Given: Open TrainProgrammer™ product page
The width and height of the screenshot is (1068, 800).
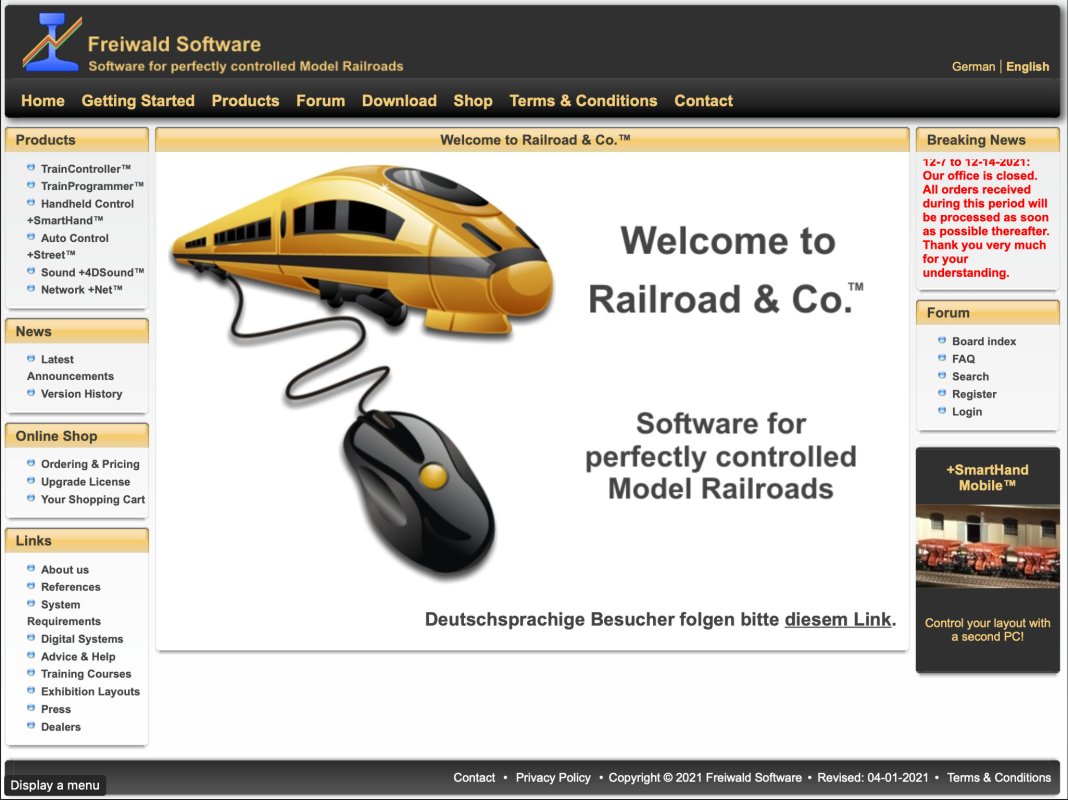Looking at the screenshot, I should (x=92, y=186).
